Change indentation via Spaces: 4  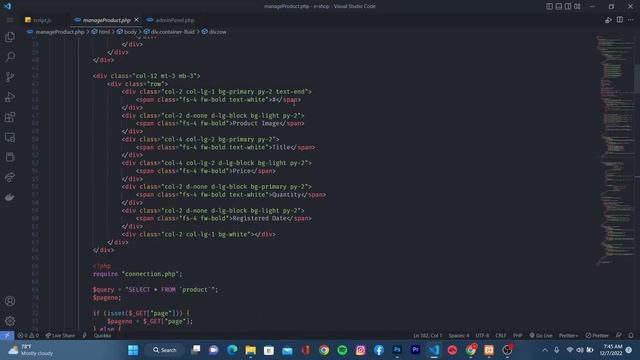pyautogui.click(x=459, y=336)
